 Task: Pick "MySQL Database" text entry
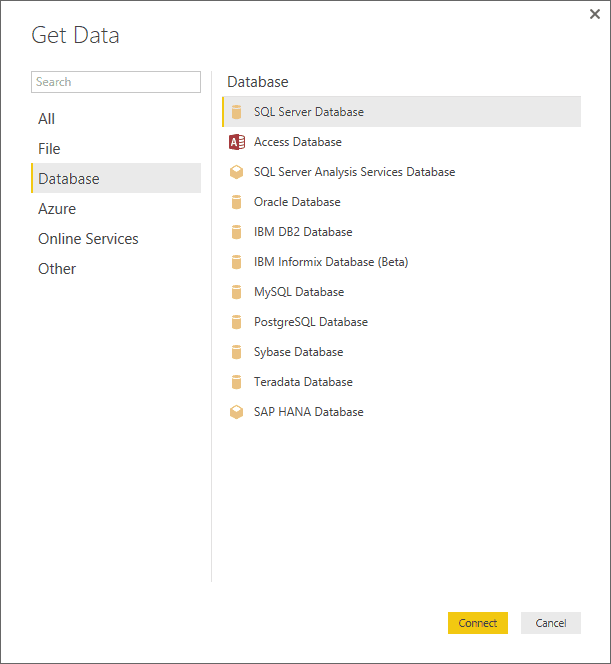click(299, 292)
